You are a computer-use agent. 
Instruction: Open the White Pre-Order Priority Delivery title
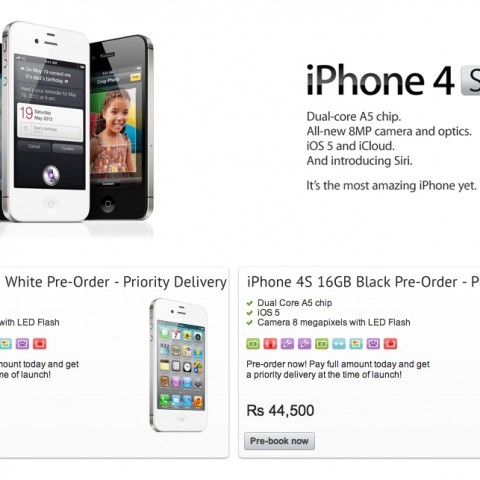click(x=116, y=282)
